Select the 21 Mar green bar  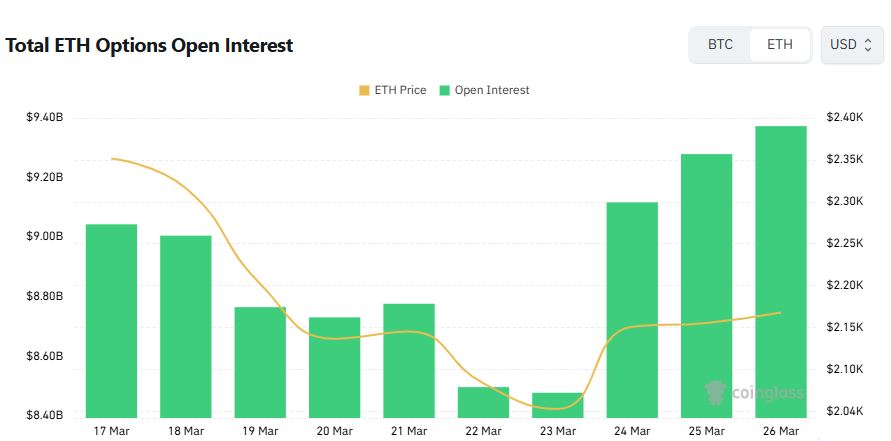[x=409, y=360]
